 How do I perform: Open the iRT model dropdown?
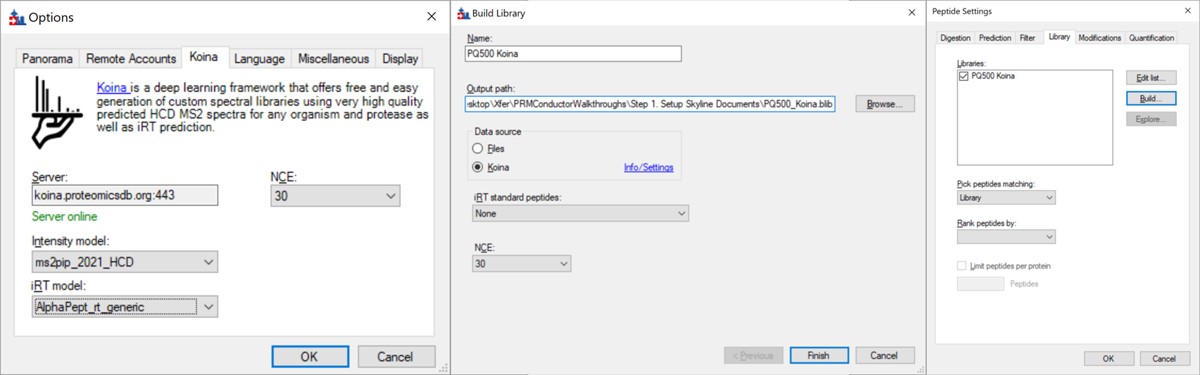click(124, 307)
